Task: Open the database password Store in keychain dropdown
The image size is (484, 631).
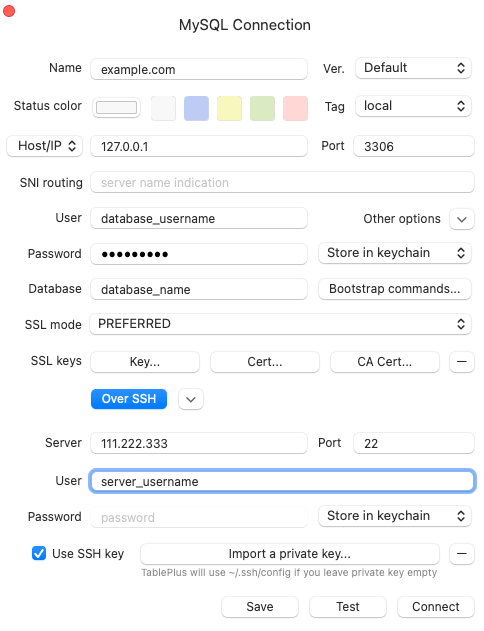Action: click(x=395, y=253)
